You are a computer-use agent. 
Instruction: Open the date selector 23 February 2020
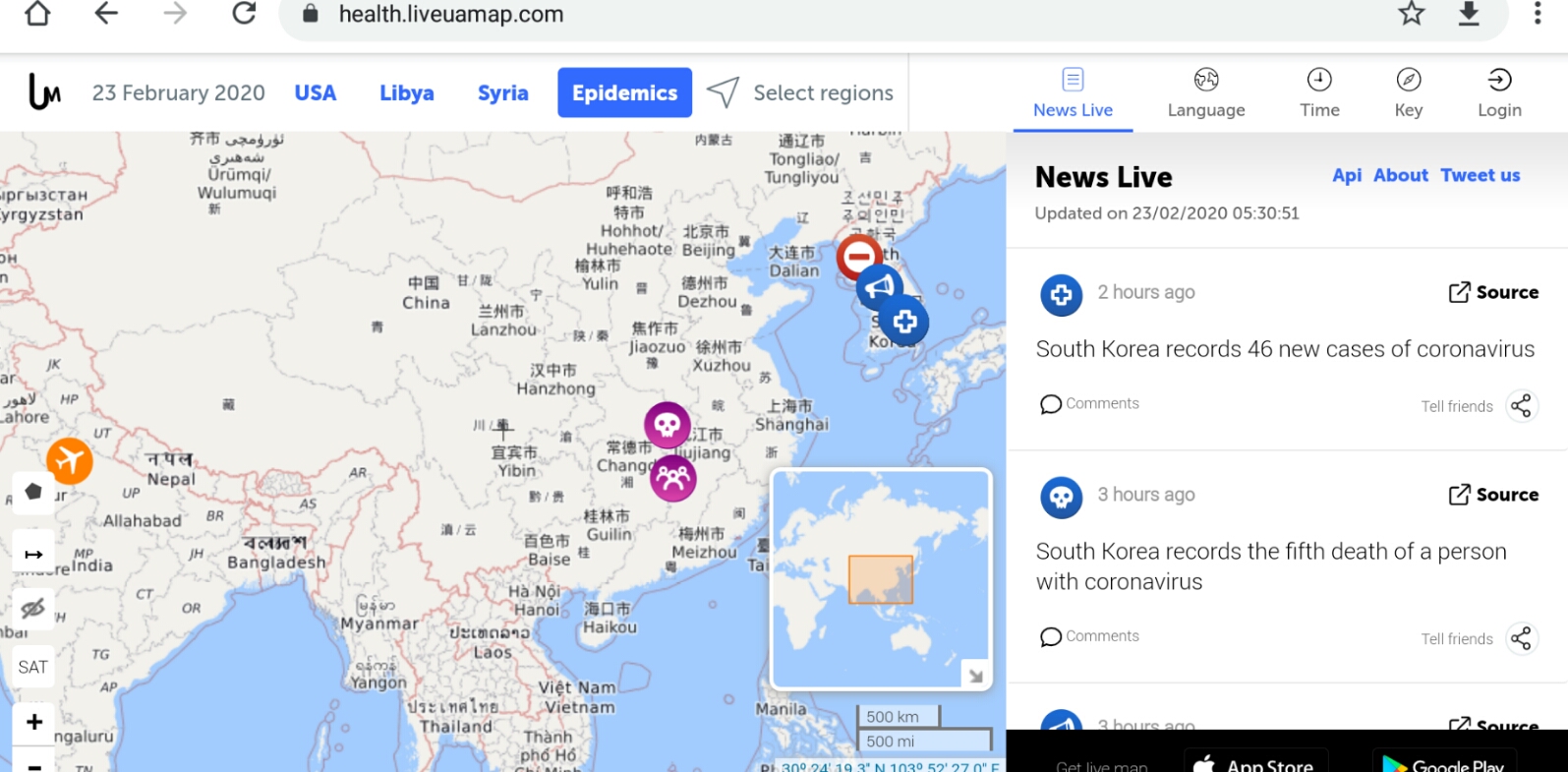tap(179, 92)
